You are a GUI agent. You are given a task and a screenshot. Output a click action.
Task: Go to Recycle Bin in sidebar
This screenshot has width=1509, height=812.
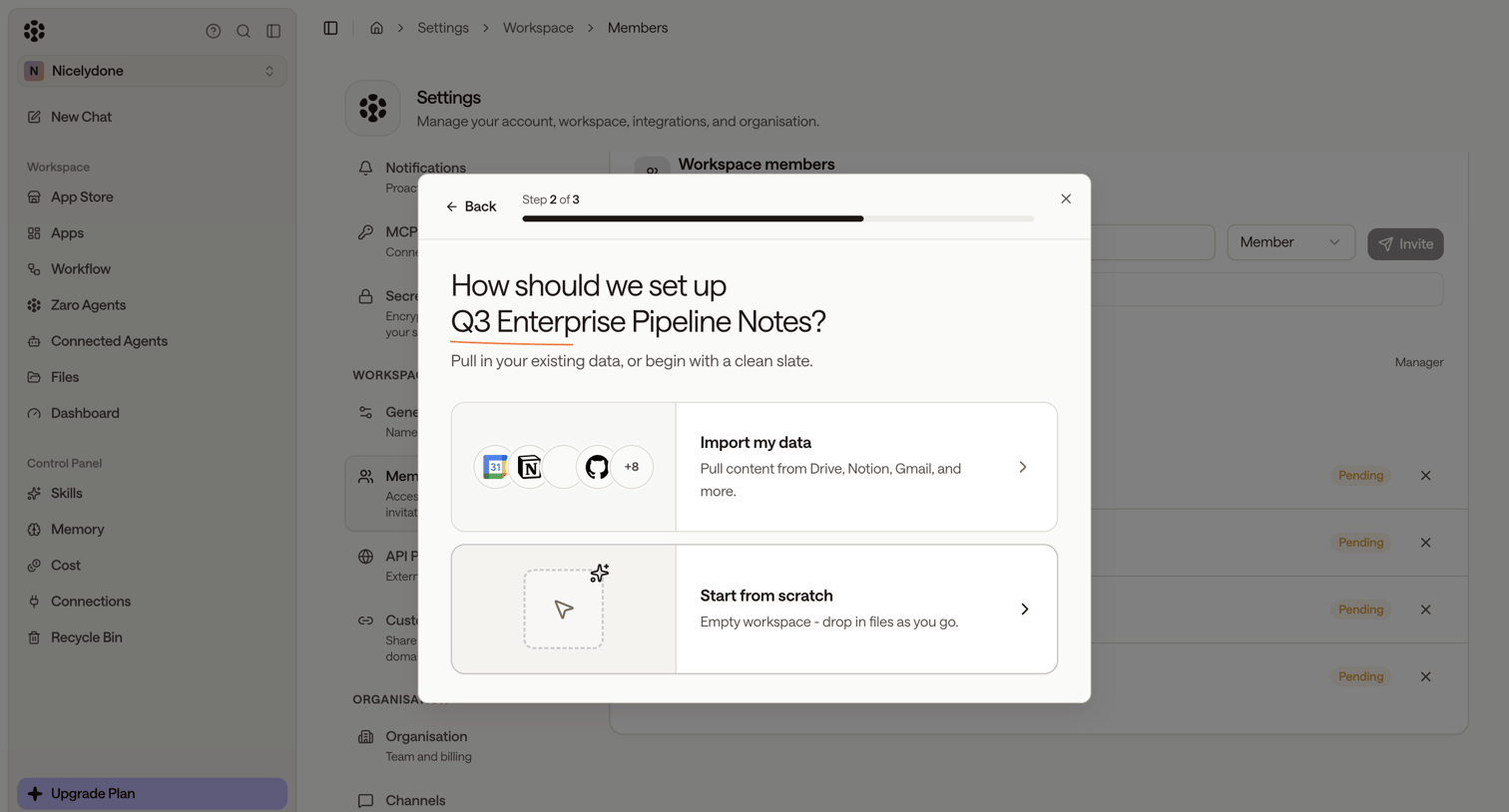[x=86, y=637]
